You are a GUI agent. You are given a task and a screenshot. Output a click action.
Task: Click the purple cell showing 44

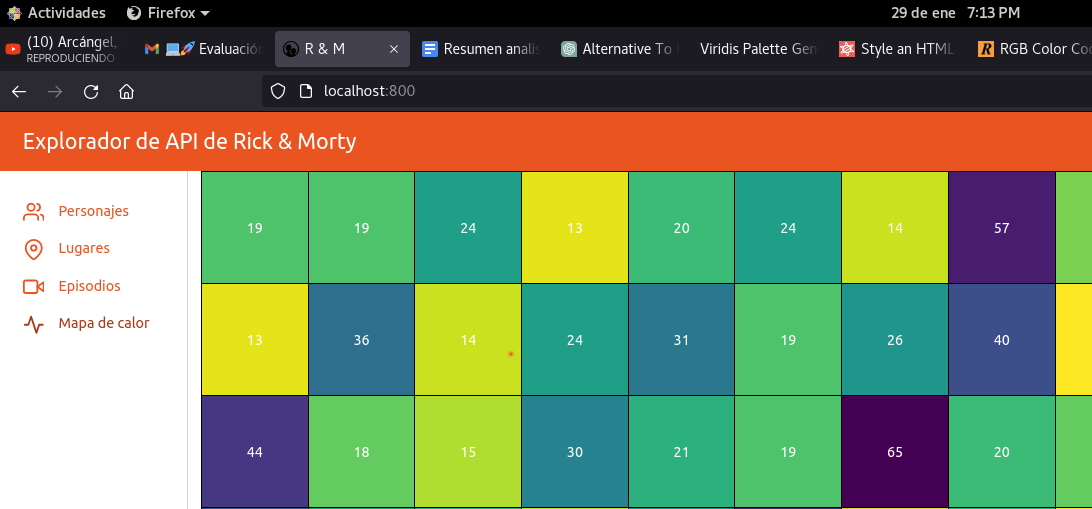click(x=255, y=452)
